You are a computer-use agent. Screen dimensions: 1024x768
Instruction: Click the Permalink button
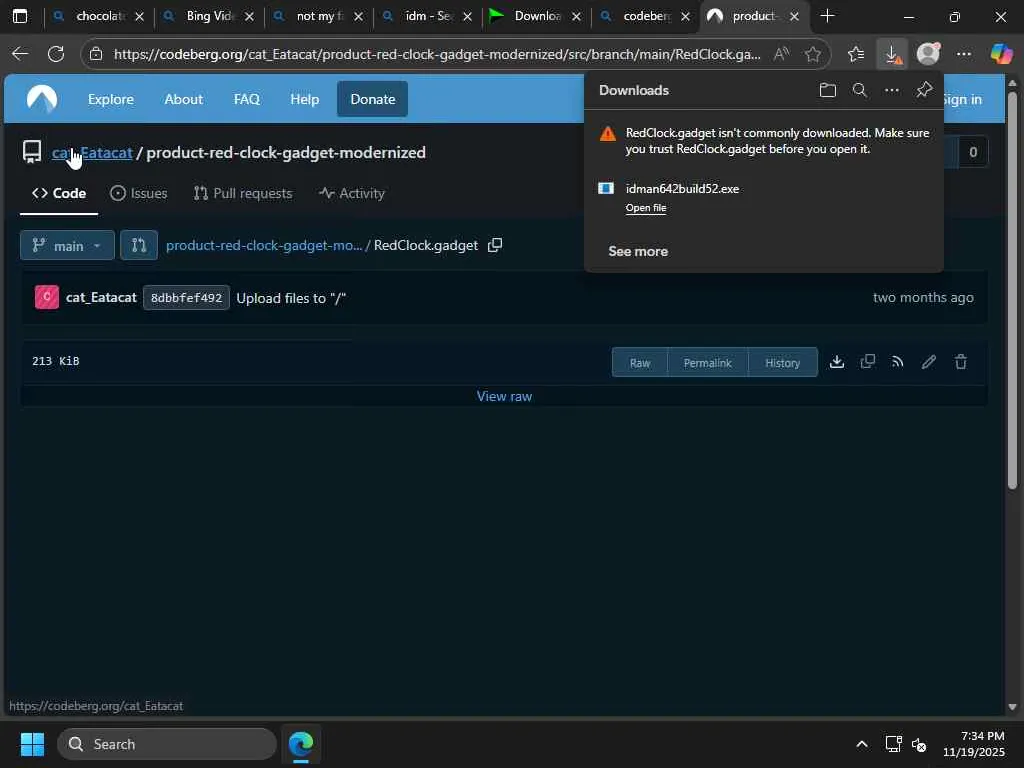[707, 362]
